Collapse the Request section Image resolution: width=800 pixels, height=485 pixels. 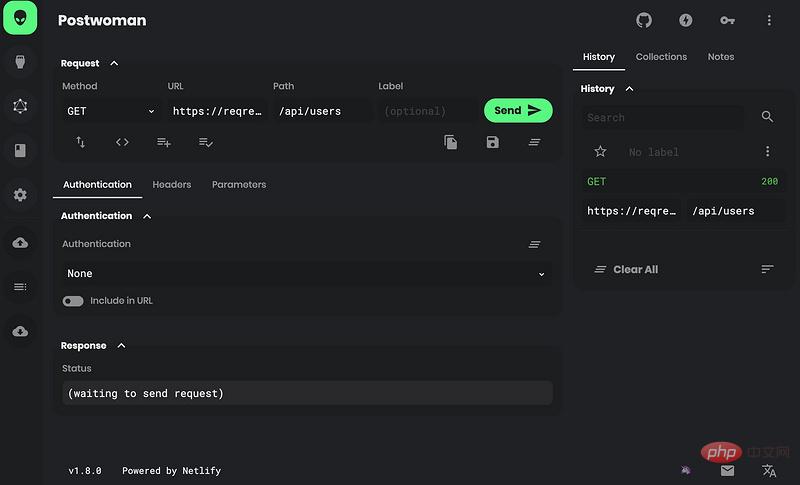point(114,63)
